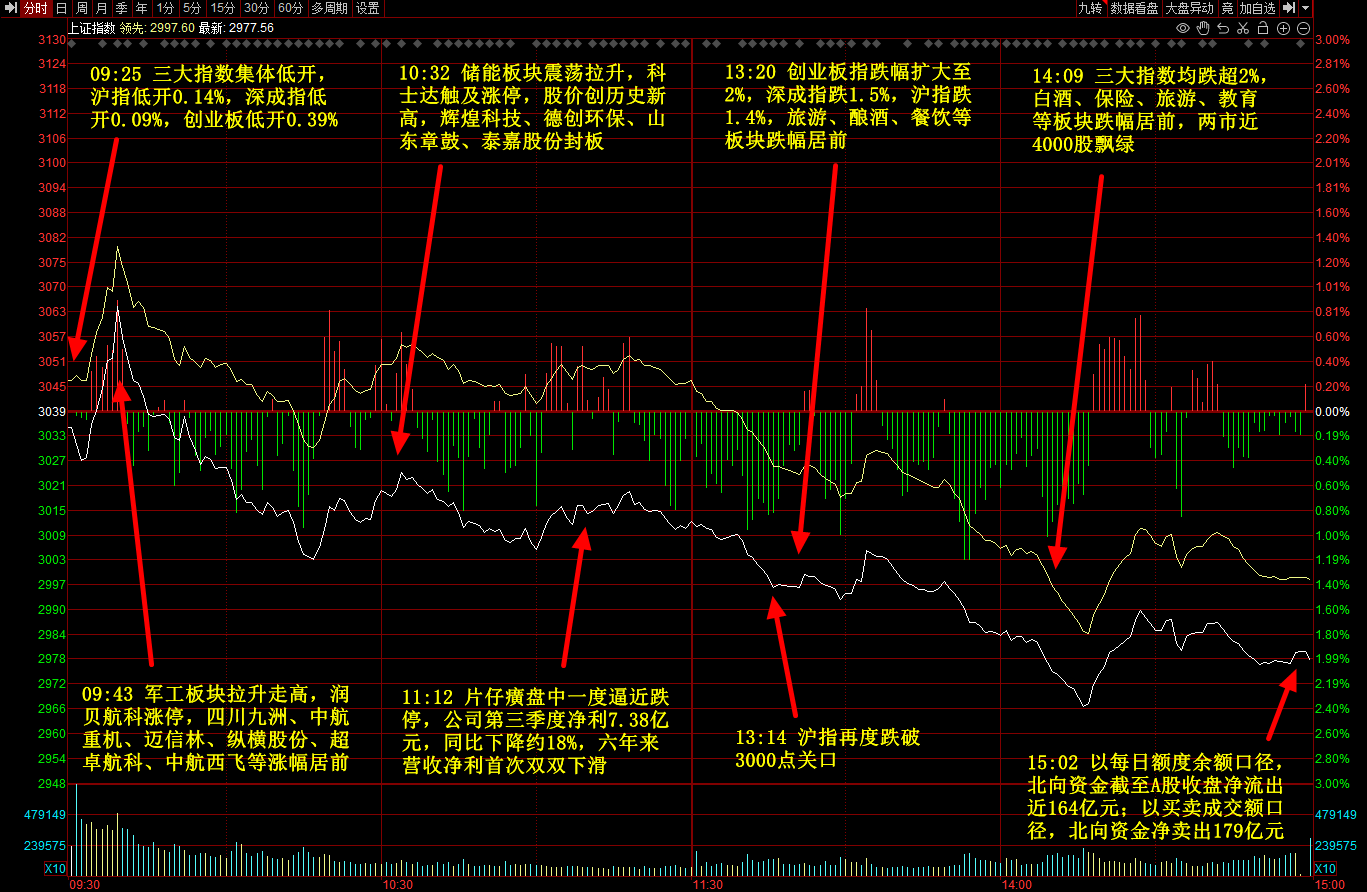This screenshot has height=892, width=1367.
Task: Zoom in with the plus circle icon
Action: click(1284, 28)
